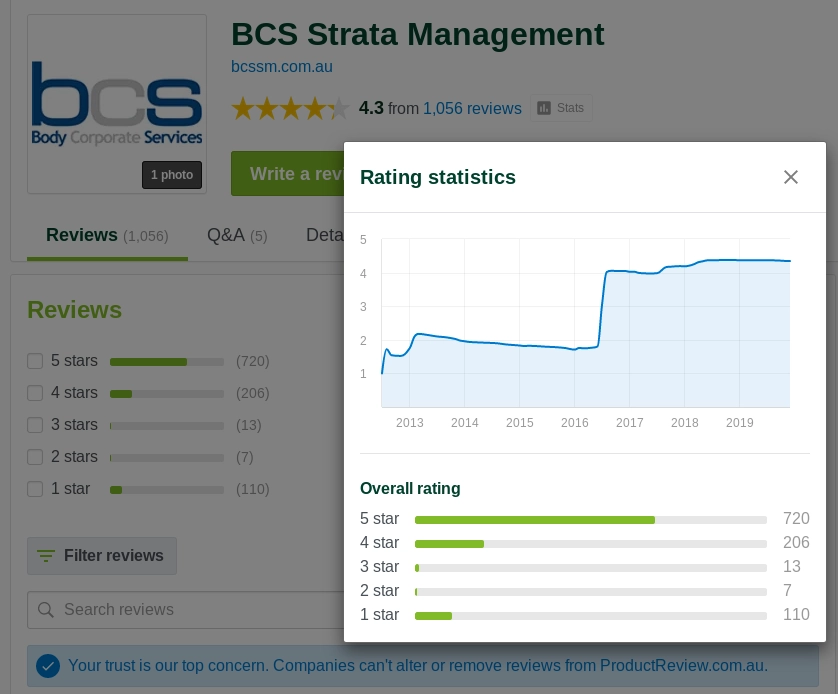Click the Write a review button

[288, 174]
